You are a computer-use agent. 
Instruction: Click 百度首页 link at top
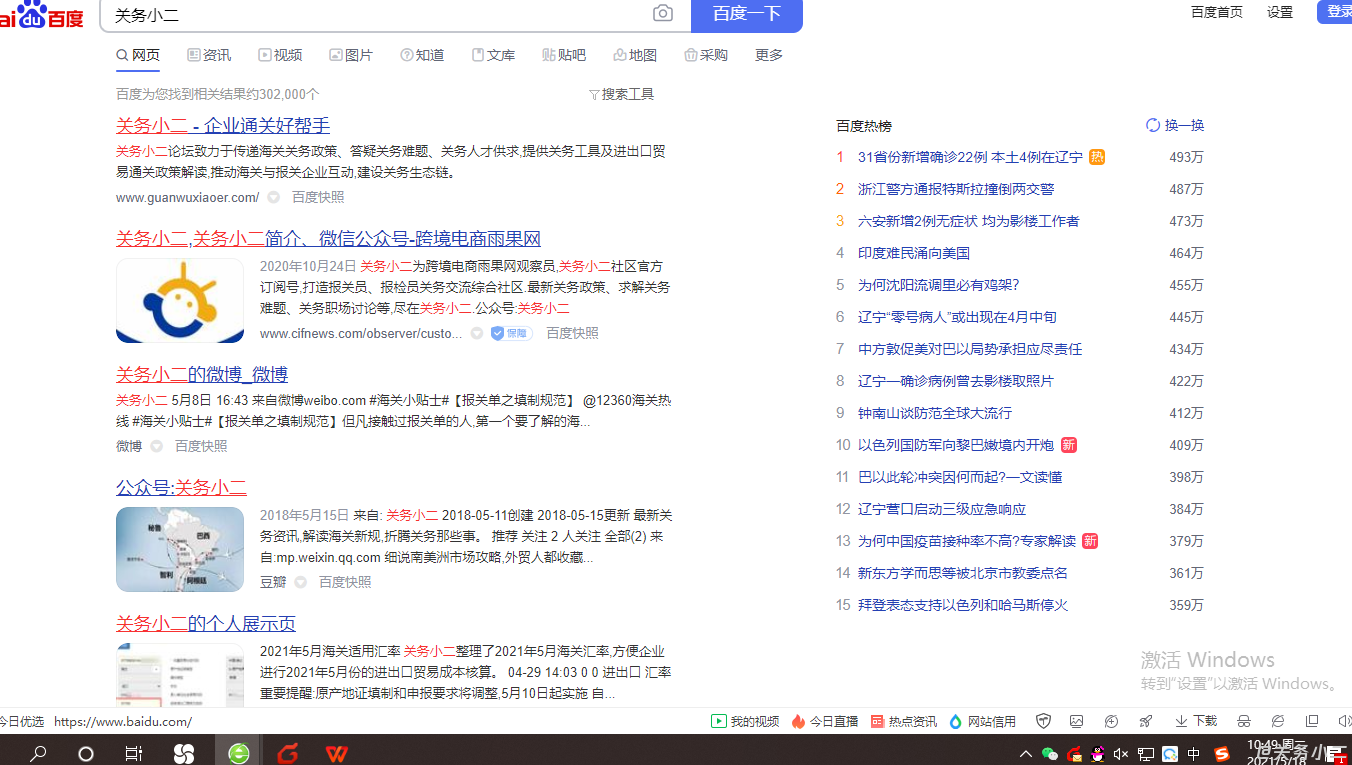click(x=1217, y=12)
